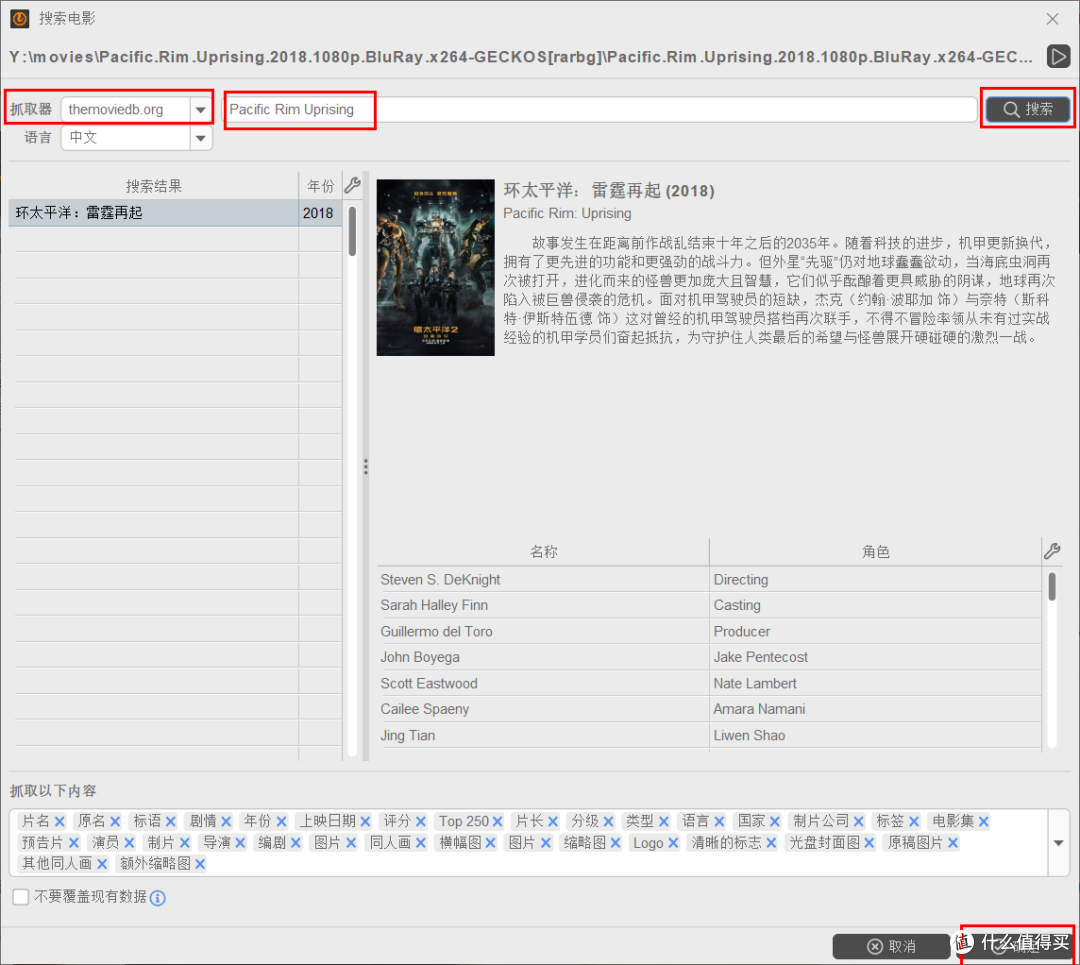Remove the 额外缩略图 tag
The image size is (1080, 965).
[x=200, y=864]
